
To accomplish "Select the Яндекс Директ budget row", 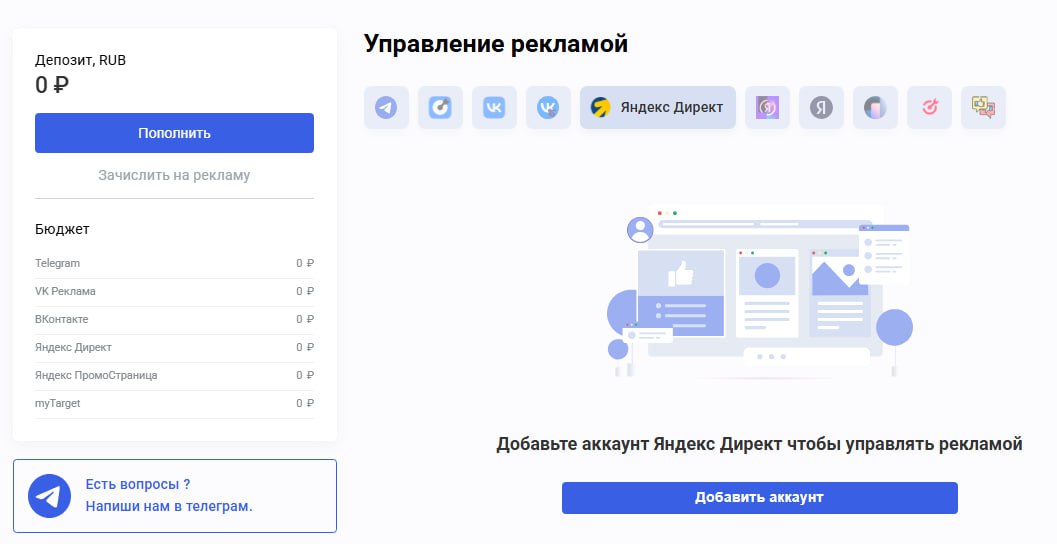I will [x=175, y=348].
